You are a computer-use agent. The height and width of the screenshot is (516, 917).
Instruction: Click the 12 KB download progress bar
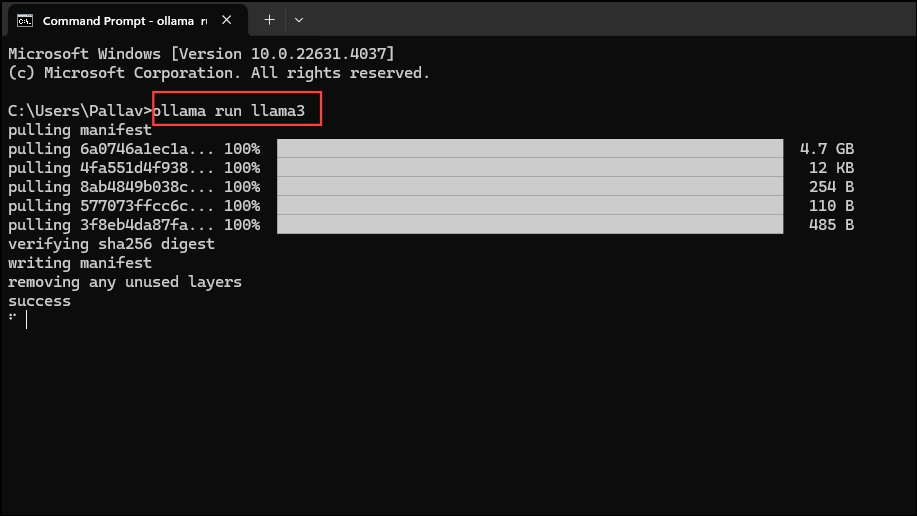530,167
